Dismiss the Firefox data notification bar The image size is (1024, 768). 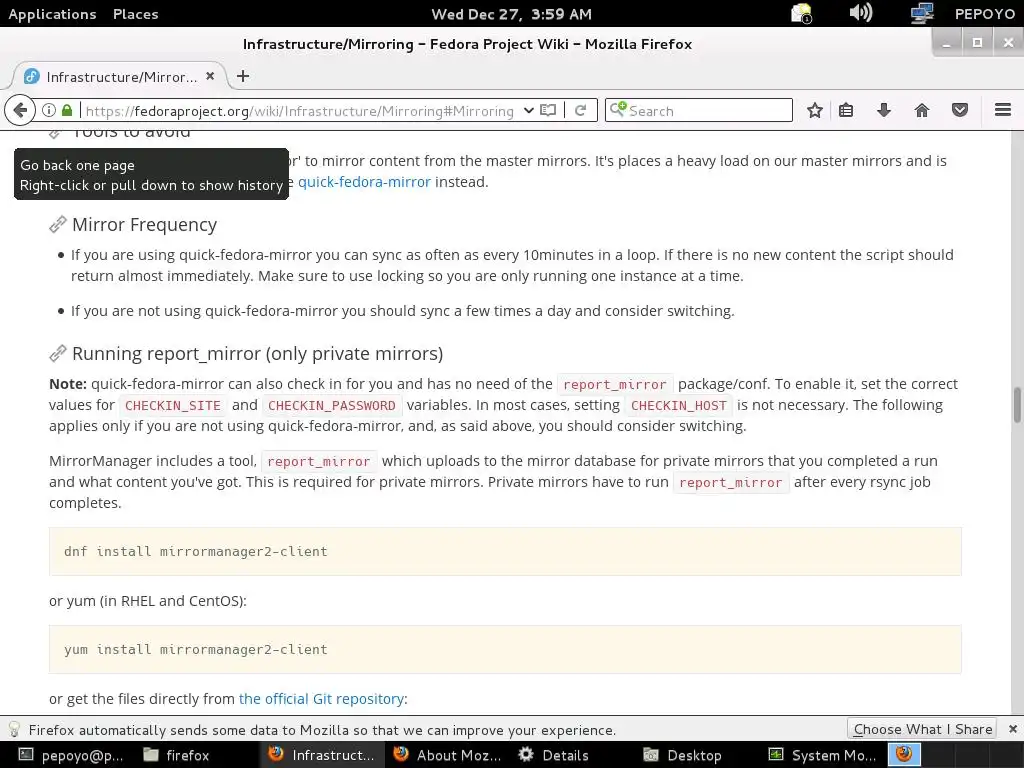pos(1012,729)
